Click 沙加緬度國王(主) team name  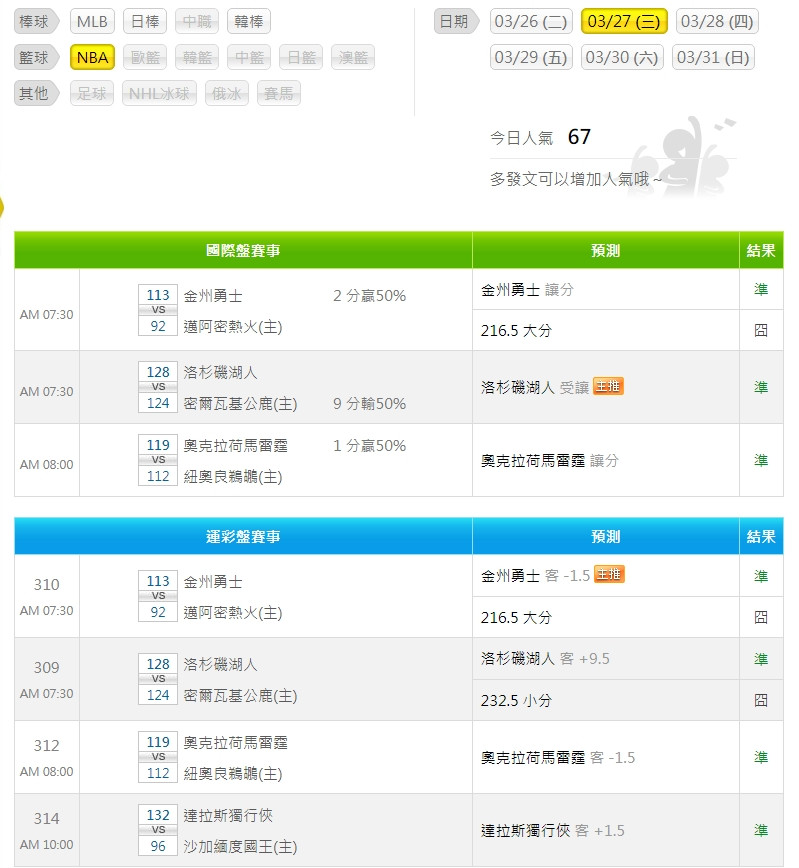[240, 846]
